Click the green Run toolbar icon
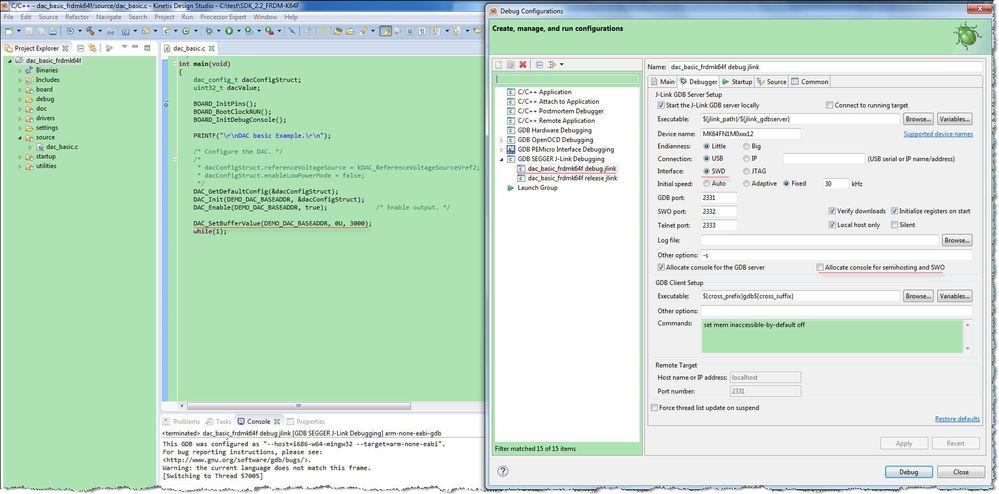 point(229,31)
